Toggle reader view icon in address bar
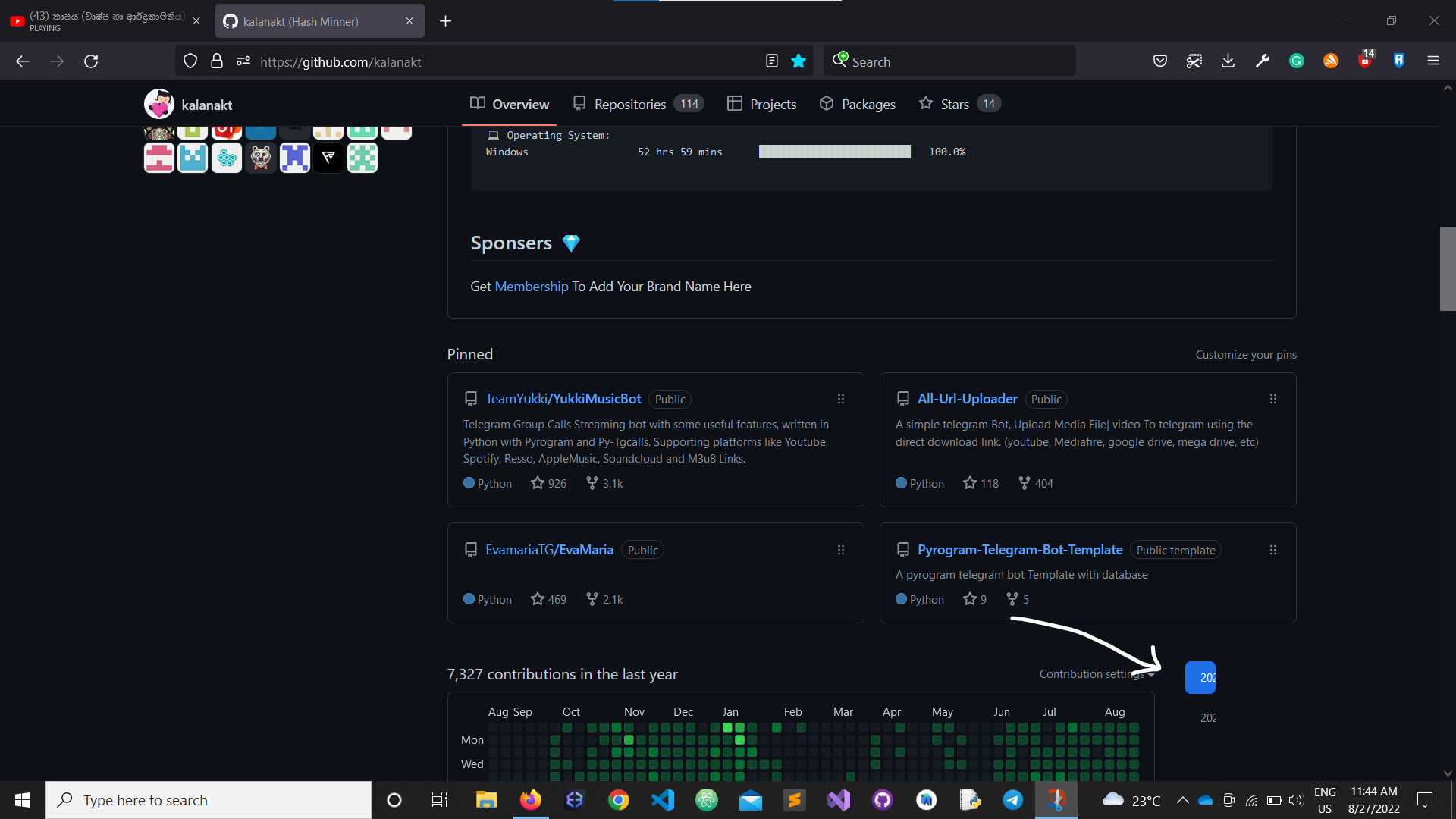1456x819 pixels. 772,61
